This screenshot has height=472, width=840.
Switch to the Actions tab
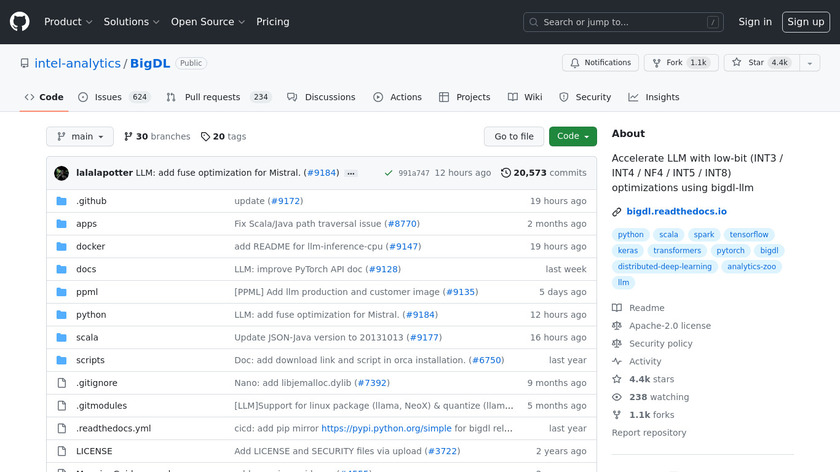point(397,97)
